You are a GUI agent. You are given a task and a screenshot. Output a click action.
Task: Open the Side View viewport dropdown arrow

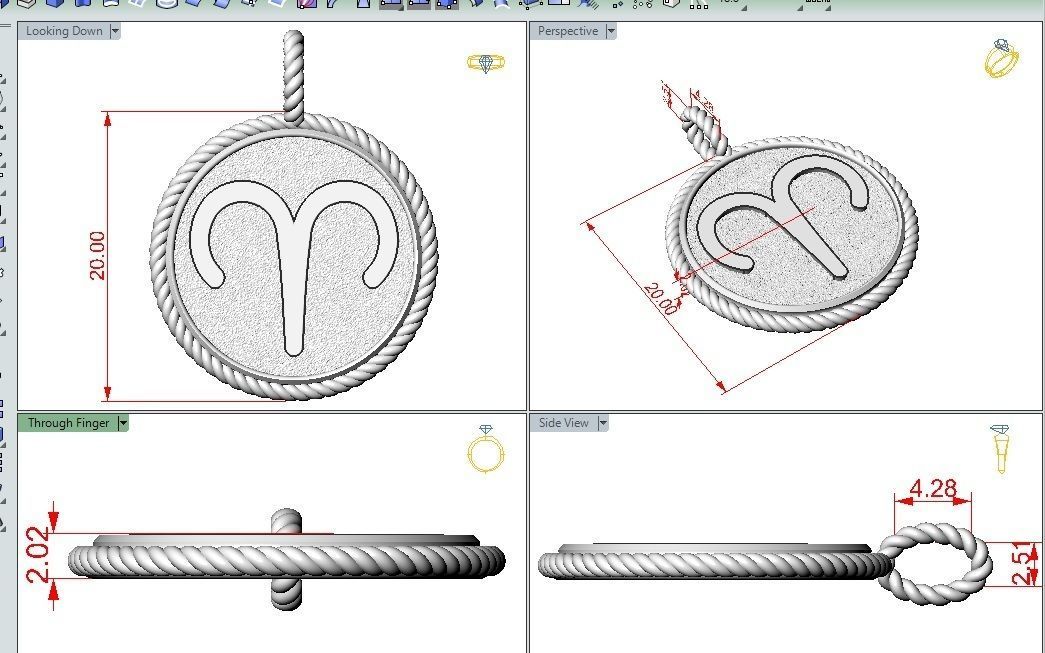coord(602,422)
